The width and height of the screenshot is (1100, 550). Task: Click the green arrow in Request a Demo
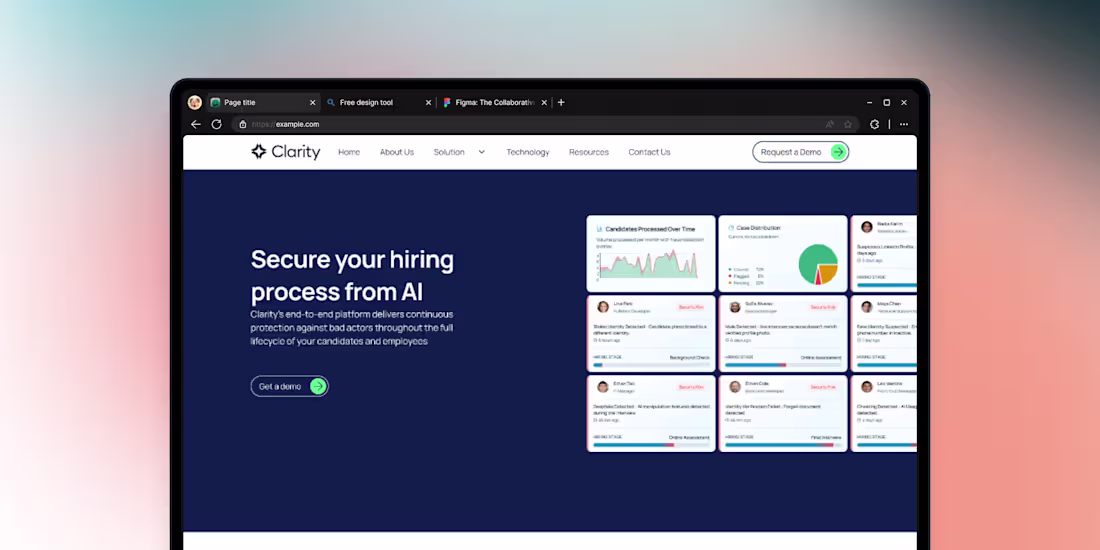click(x=838, y=152)
